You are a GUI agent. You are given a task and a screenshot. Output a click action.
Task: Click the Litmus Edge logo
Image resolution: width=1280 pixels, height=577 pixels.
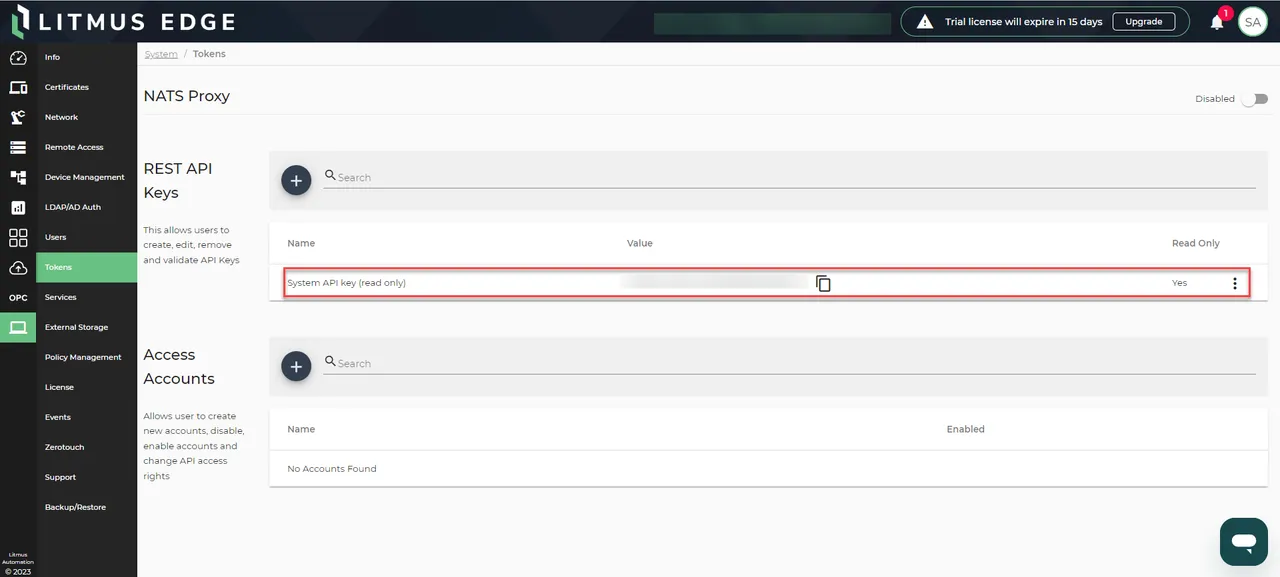[x=122, y=20]
